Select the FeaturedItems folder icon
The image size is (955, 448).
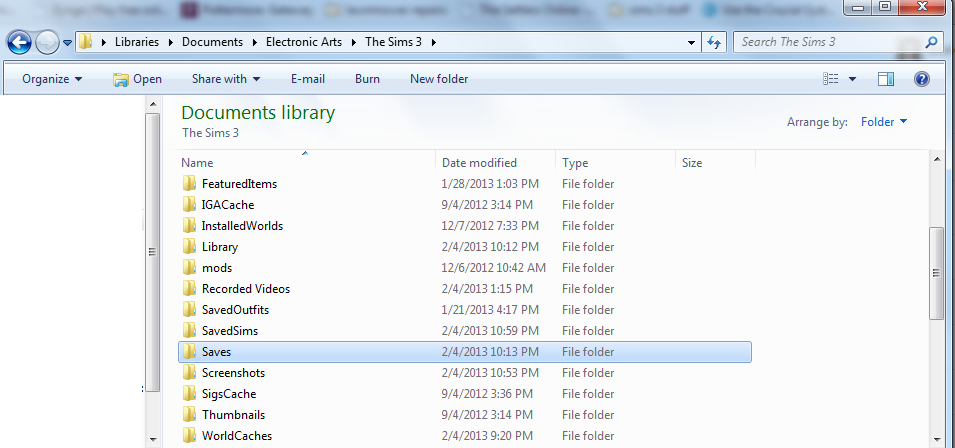pyautogui.click(x=189, y=183)
